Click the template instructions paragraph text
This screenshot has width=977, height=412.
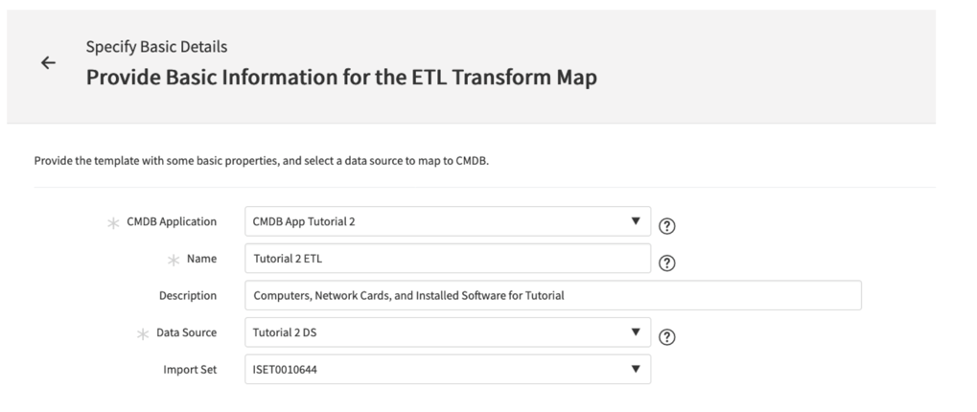[261, 161]
